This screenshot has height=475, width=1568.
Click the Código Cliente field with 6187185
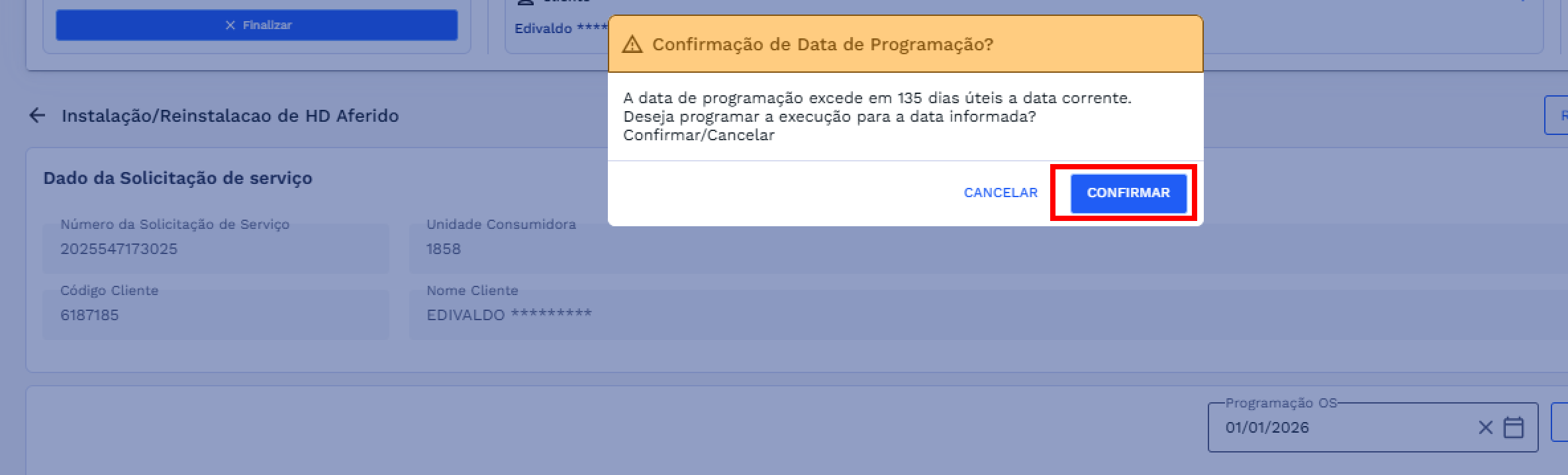pos(216,315)
